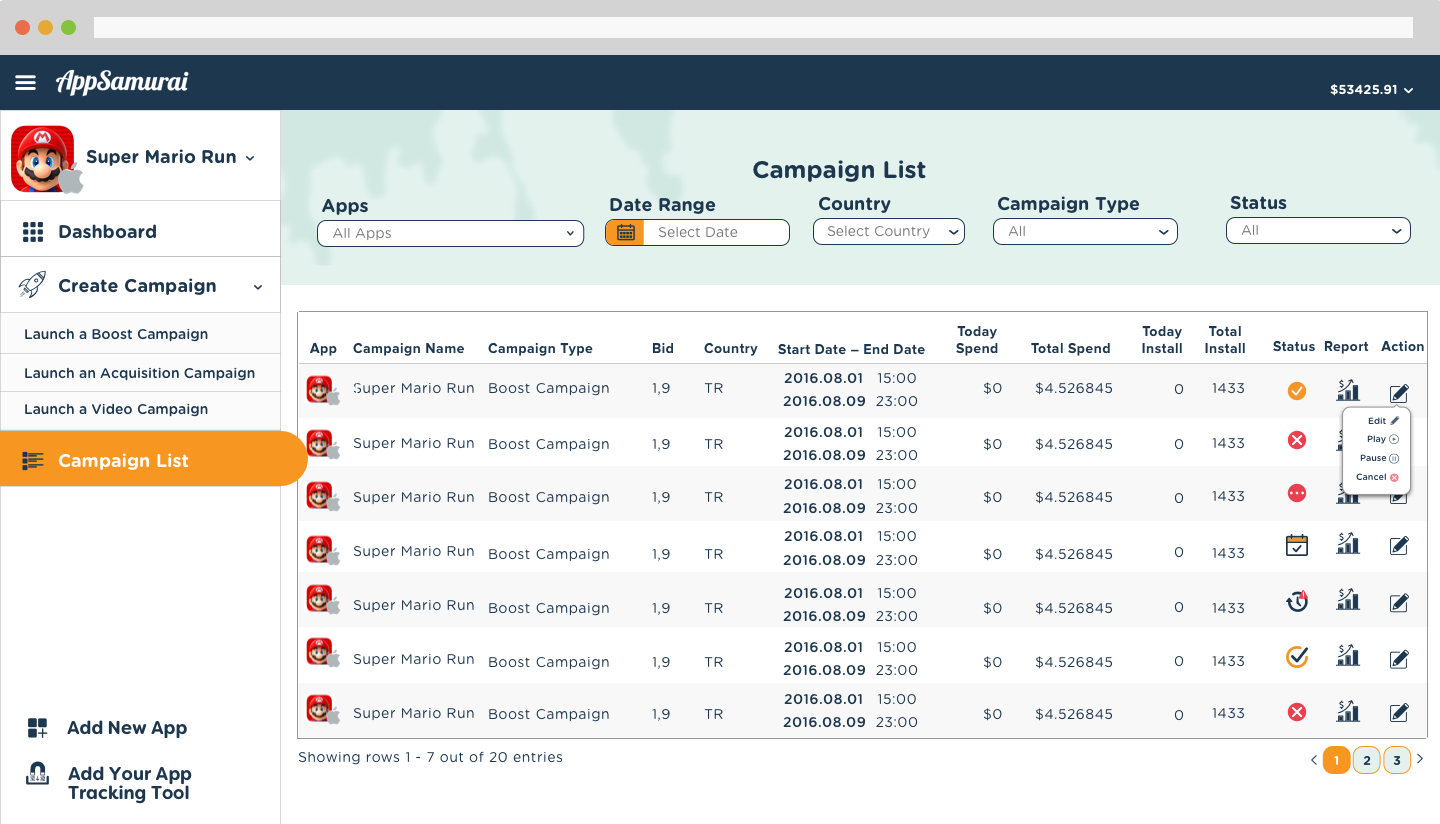Go to page 1 of the table

(1336, 760)
